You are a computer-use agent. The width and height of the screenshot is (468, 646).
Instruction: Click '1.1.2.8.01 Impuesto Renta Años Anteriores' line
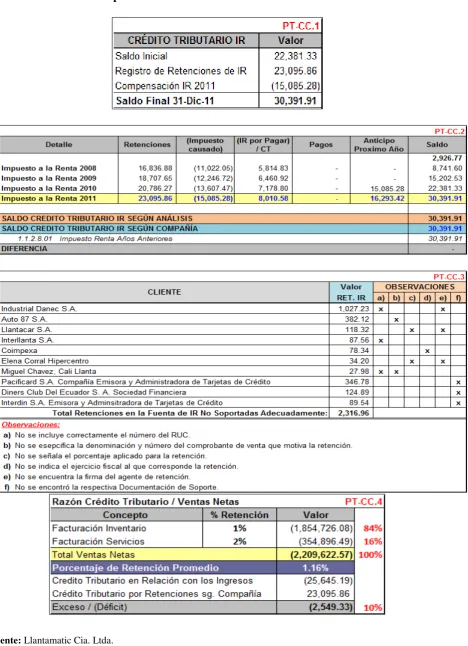pos(233,239)
